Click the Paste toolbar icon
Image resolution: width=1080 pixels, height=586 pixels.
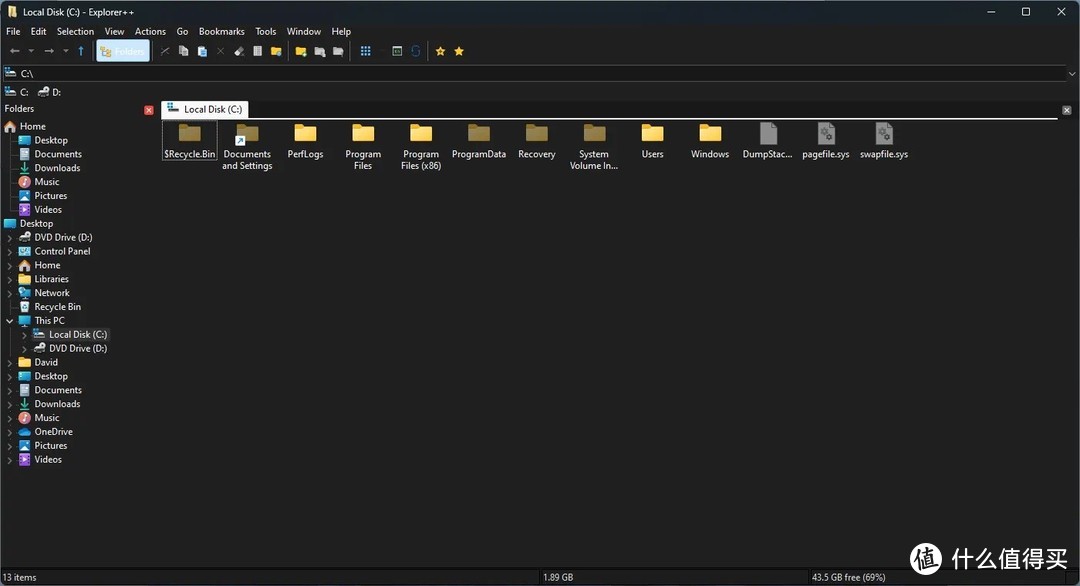[x=202, y=51]
